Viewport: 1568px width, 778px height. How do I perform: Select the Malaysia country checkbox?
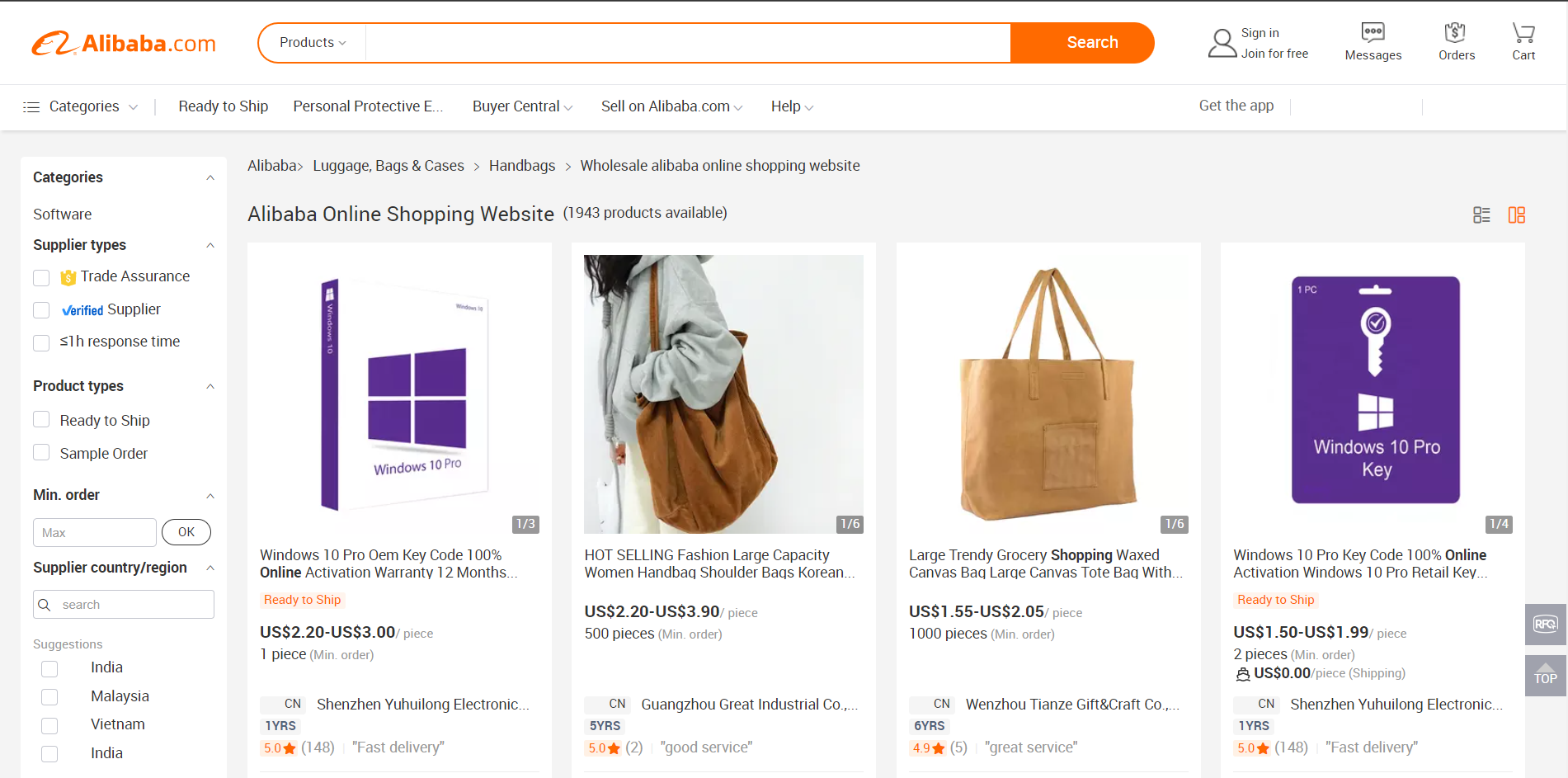[49, 697]
